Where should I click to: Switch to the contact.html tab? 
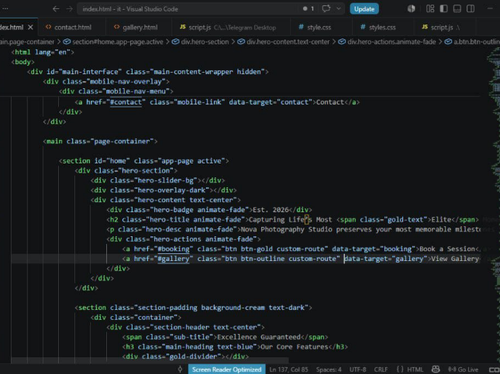[72, 27]
